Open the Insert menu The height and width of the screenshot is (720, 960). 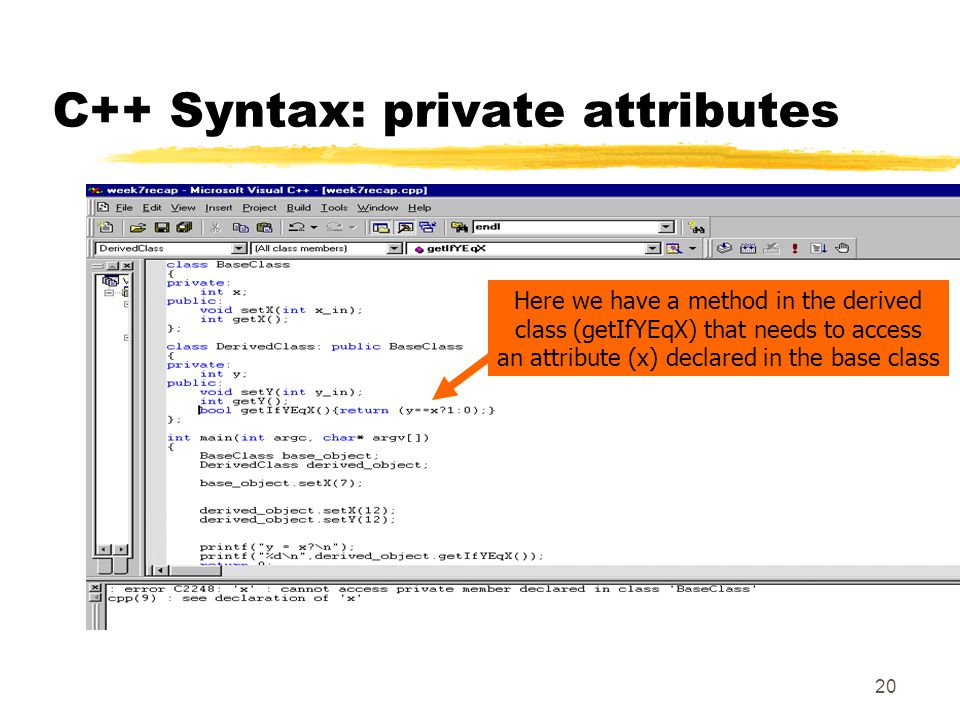[x=219, y=208]
